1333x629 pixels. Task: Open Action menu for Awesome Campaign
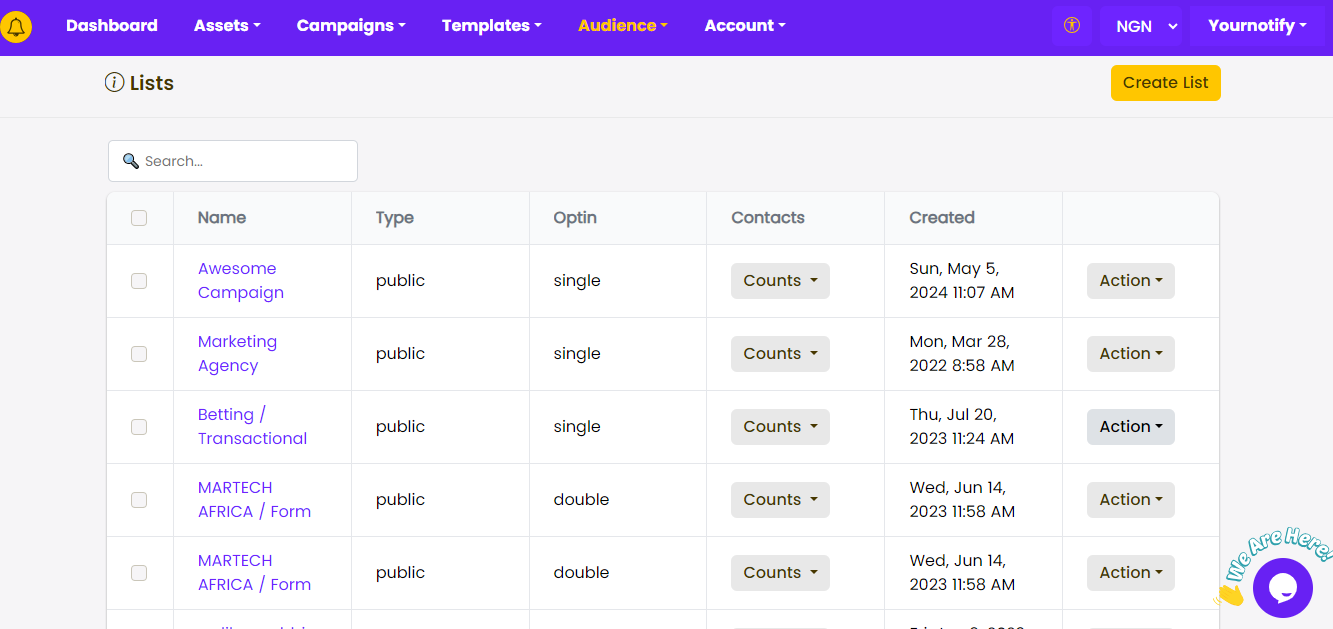[x=1131, y=281]
